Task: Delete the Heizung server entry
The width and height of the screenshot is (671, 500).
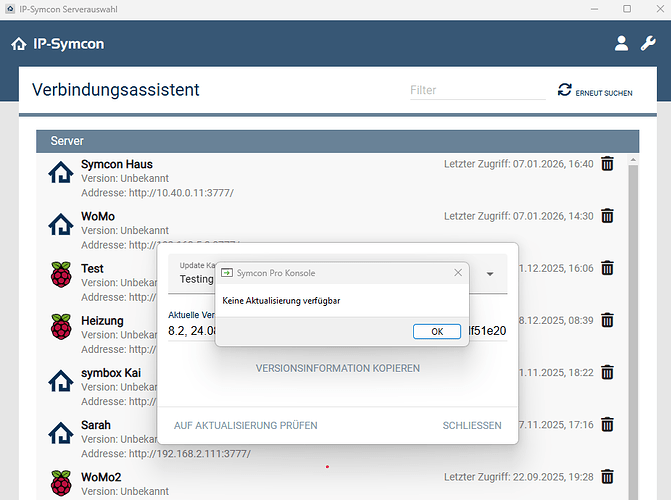Action: [607, 320]
